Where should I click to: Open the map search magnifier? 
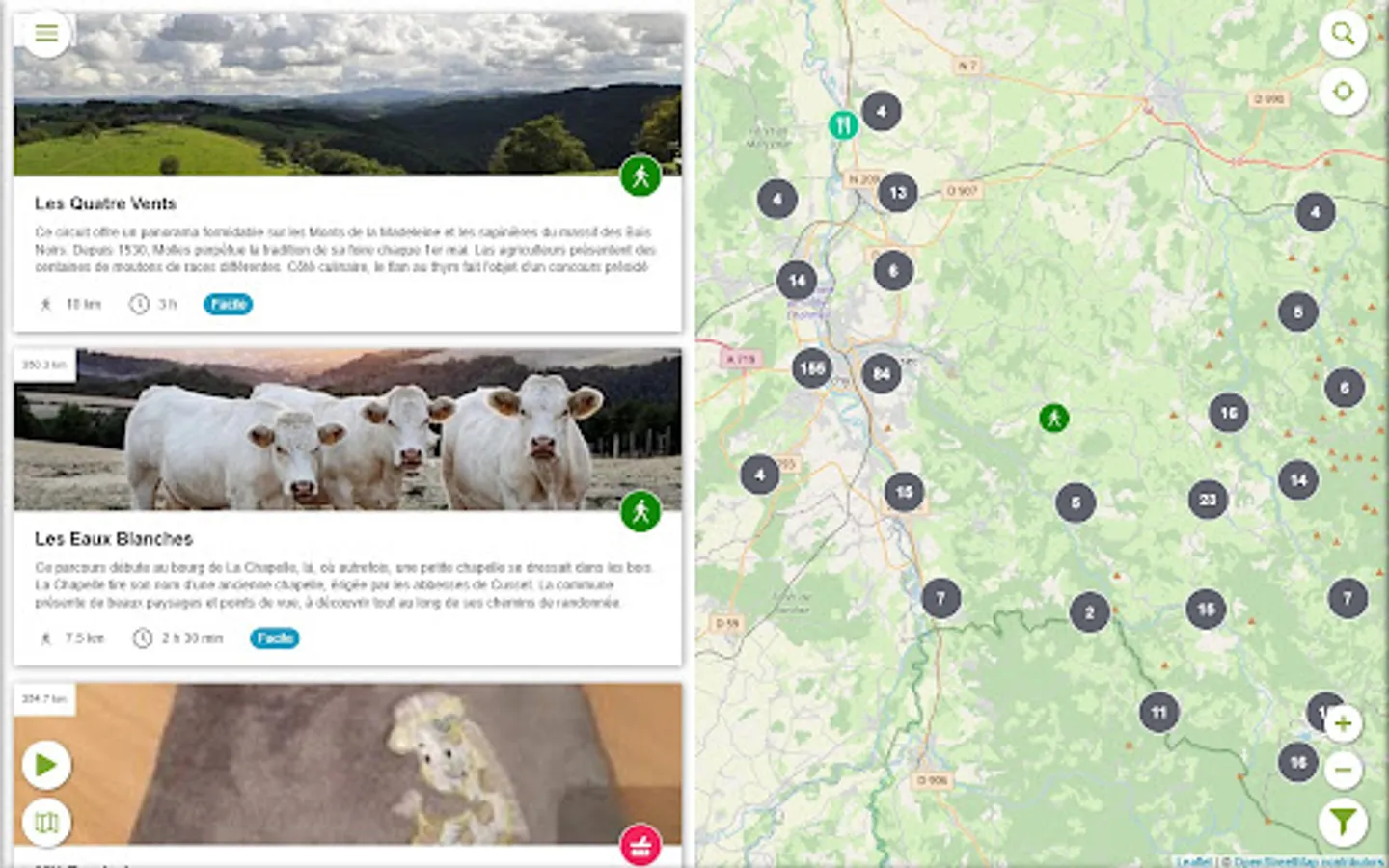1343,34
